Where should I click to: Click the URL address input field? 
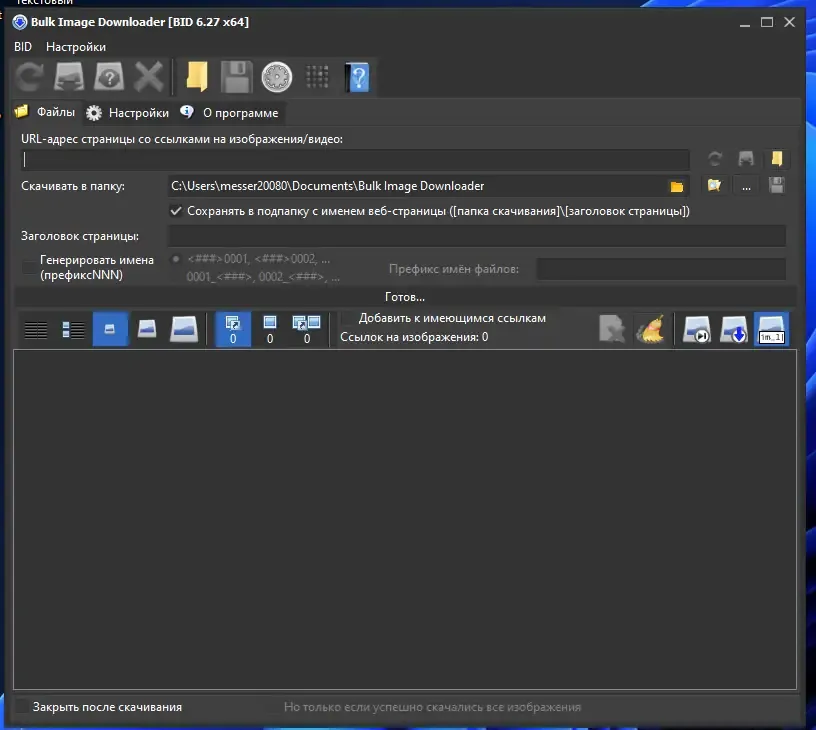pos(356,159)
